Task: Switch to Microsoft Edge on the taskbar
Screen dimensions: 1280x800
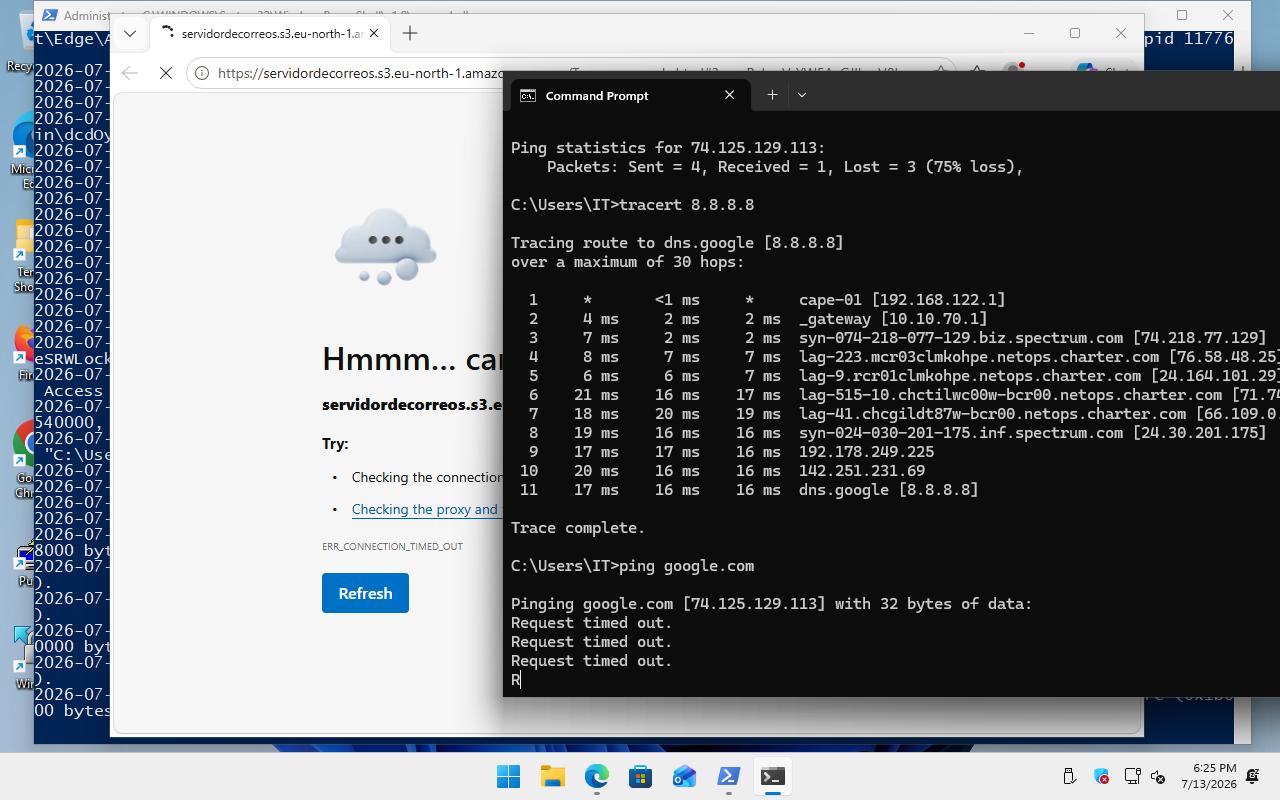Action: [596, 776]
